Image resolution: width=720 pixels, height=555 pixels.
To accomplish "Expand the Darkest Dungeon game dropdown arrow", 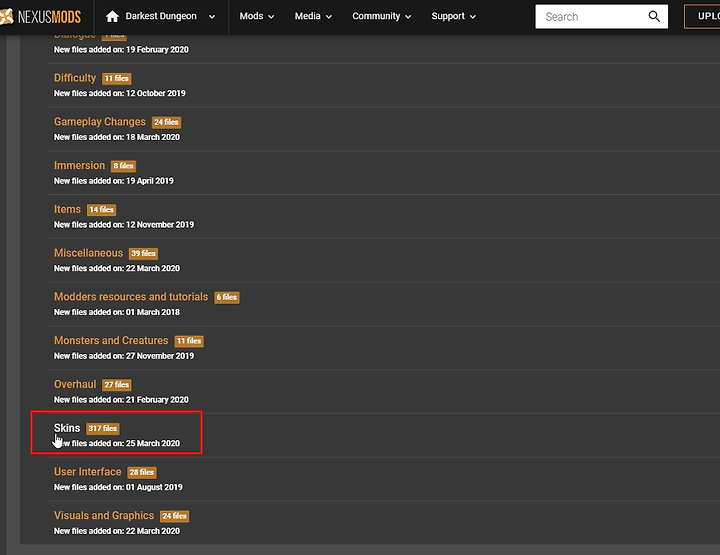I will 212,17.
